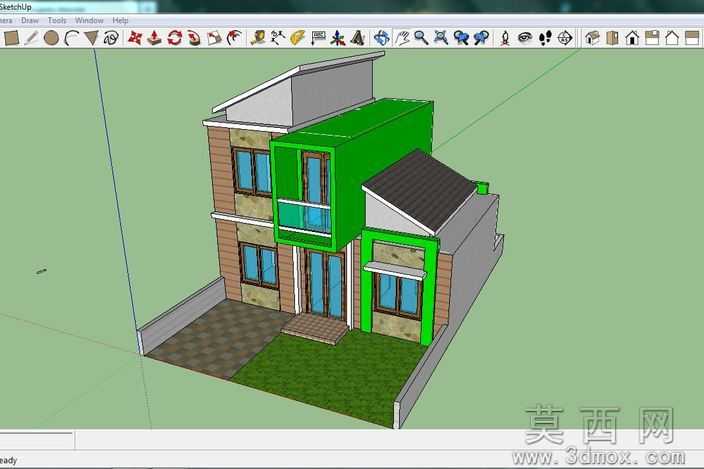This screenshot has width=704, height=469.
Task: Select the Walk footprints tool
Action: pos(545,38)
